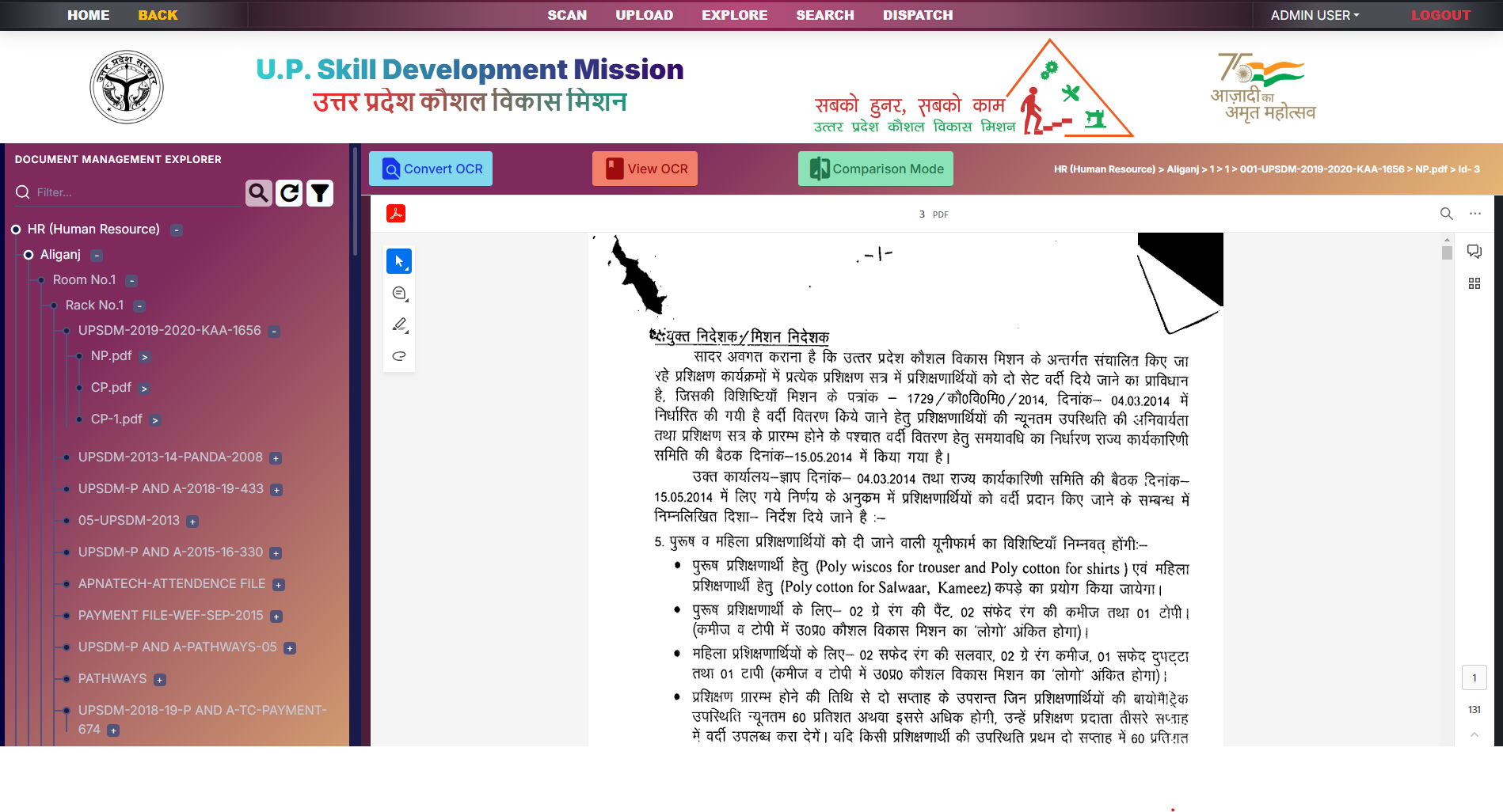The width and height of the screenshot is (1503, 812).
Task: Click the UPSDM-2018-19-P AND A-TC-PAYMENT-674 folder
Action: 202,720
